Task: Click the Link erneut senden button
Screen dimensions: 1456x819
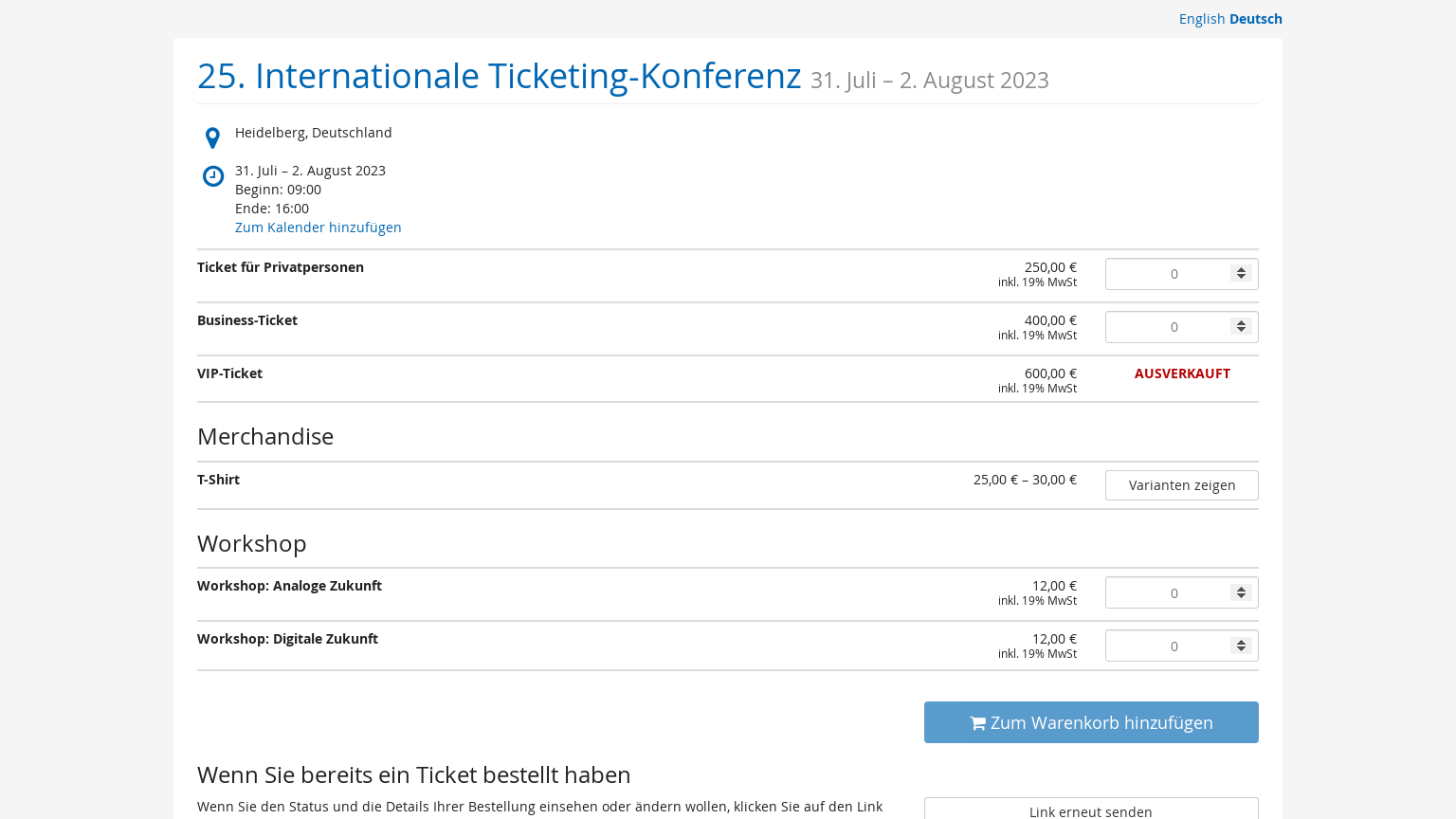Action: coord(1090,810)
